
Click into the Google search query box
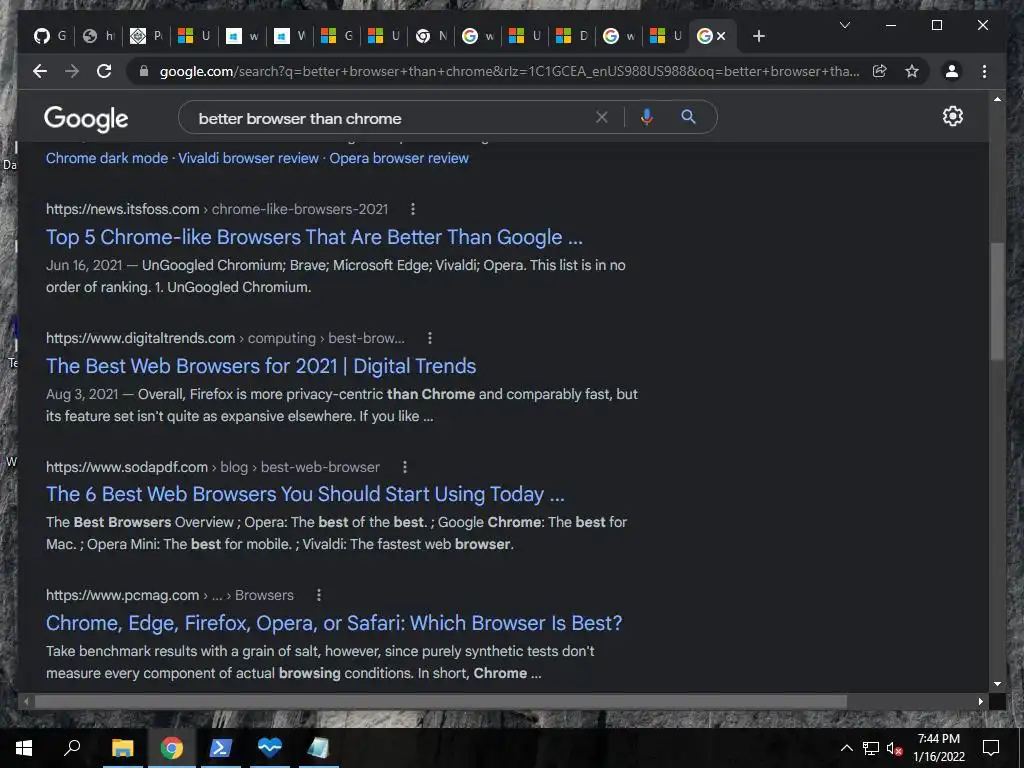tap(392, 118)
